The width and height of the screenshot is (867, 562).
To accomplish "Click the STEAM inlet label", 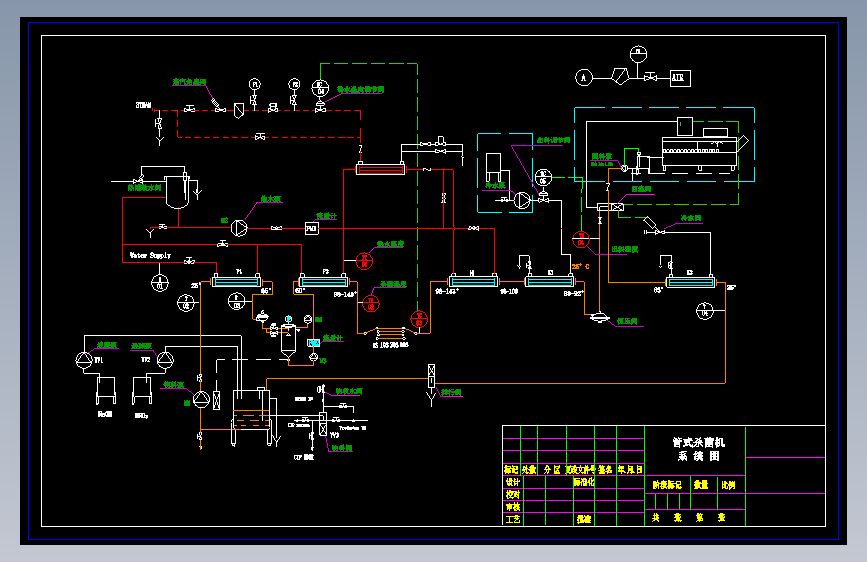I will tap(143, 105).
